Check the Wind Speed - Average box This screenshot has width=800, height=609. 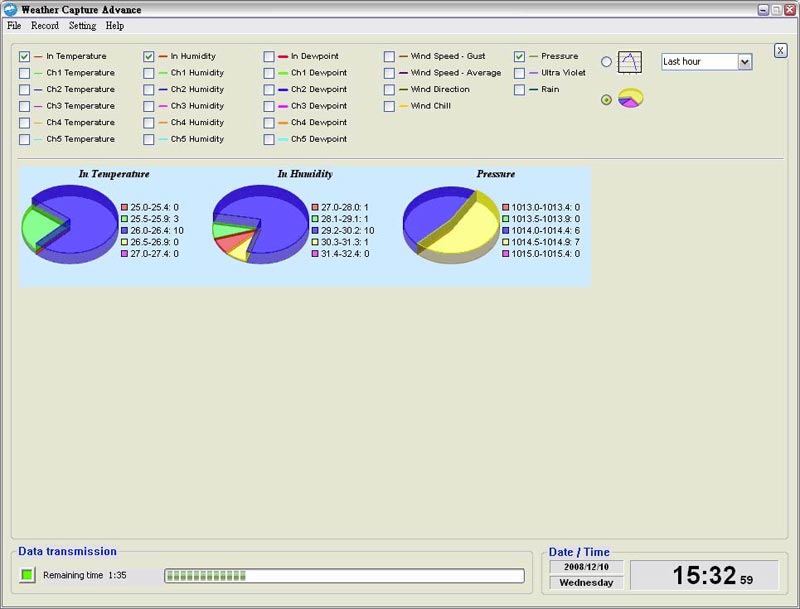389,73
